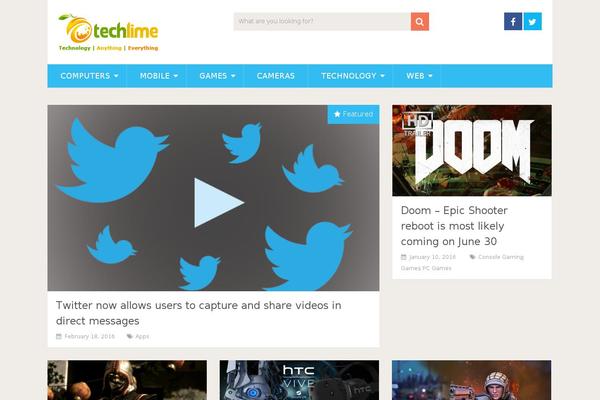Go to the Cameras section
Screen dimensions: 600x400
pyautogui.click(x=276, y=76)
